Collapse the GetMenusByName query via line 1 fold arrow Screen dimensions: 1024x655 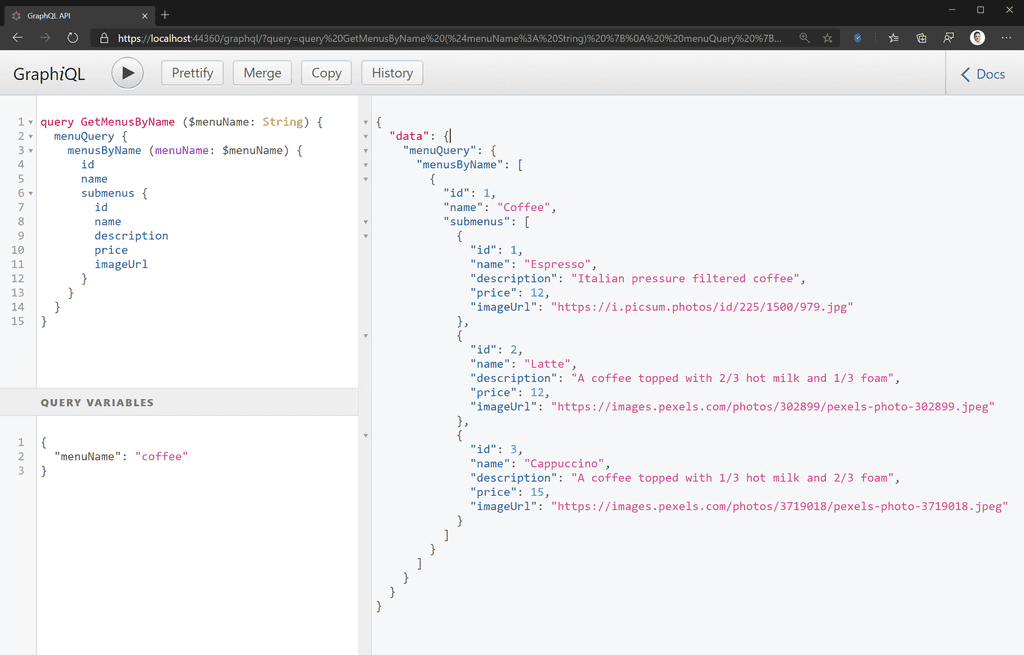click(31, 121)
